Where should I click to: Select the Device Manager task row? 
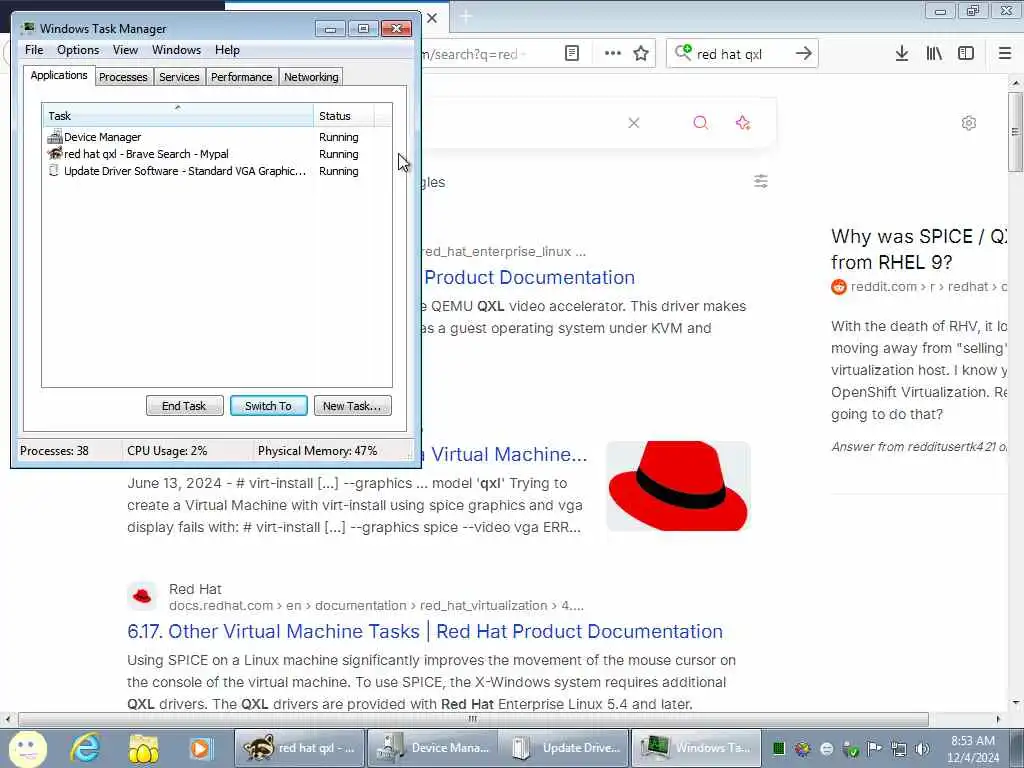[202, 137]
